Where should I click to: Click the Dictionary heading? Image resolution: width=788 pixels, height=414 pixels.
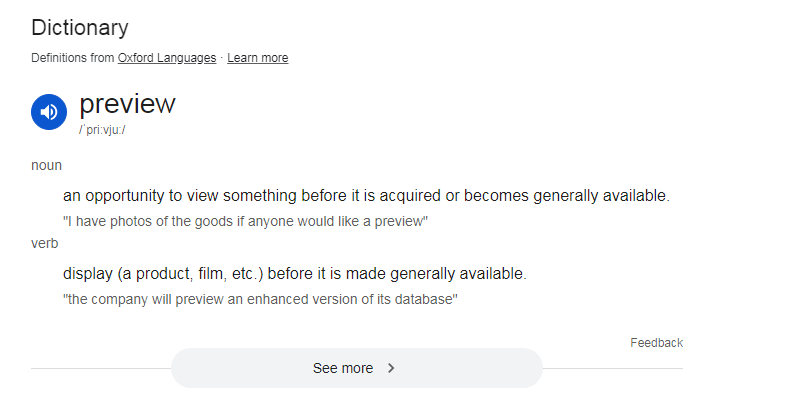pos(80,28)
